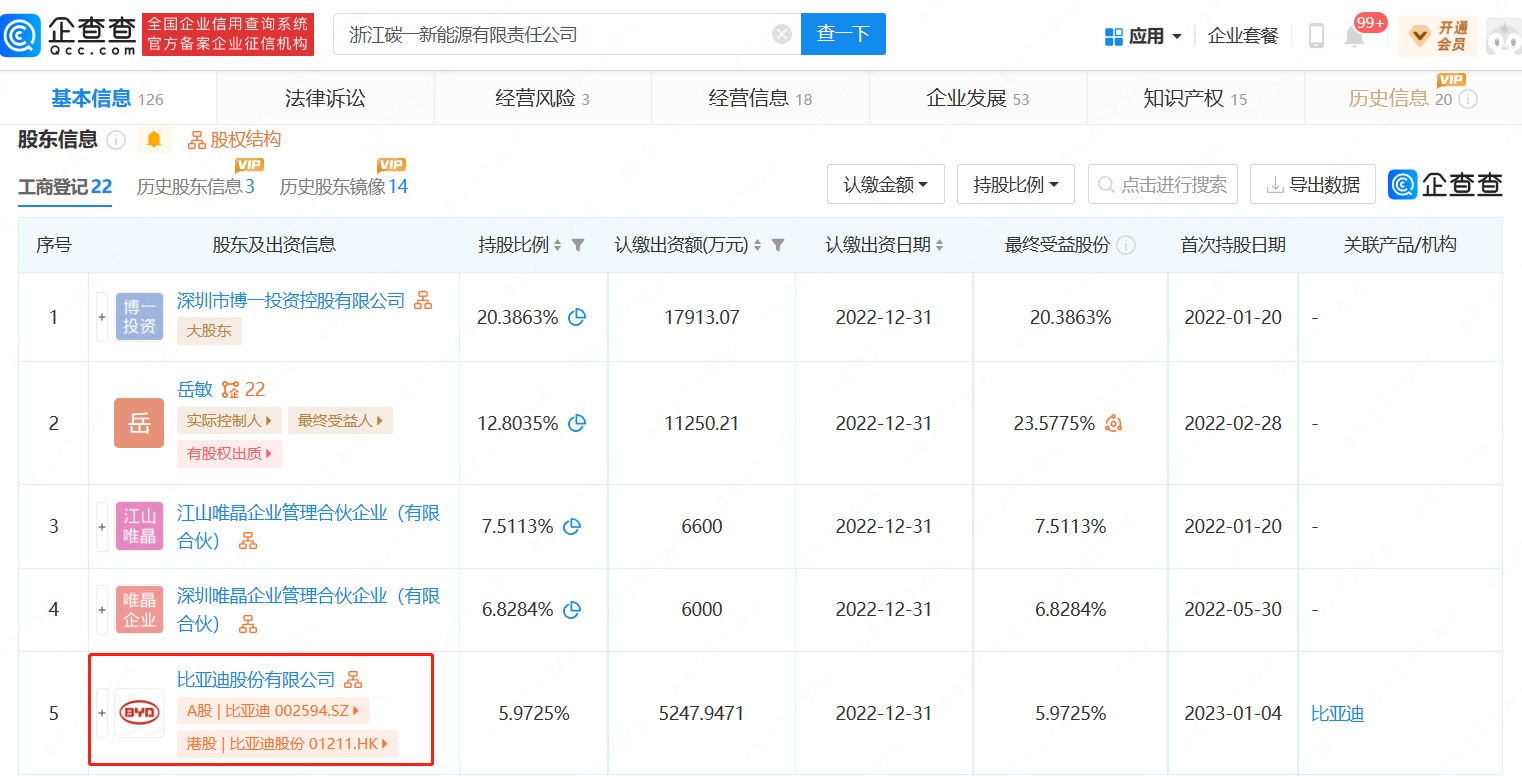Open the 认缴金额 dropdown filter
The image size is (1522, 776).
(x=885, y=185)
